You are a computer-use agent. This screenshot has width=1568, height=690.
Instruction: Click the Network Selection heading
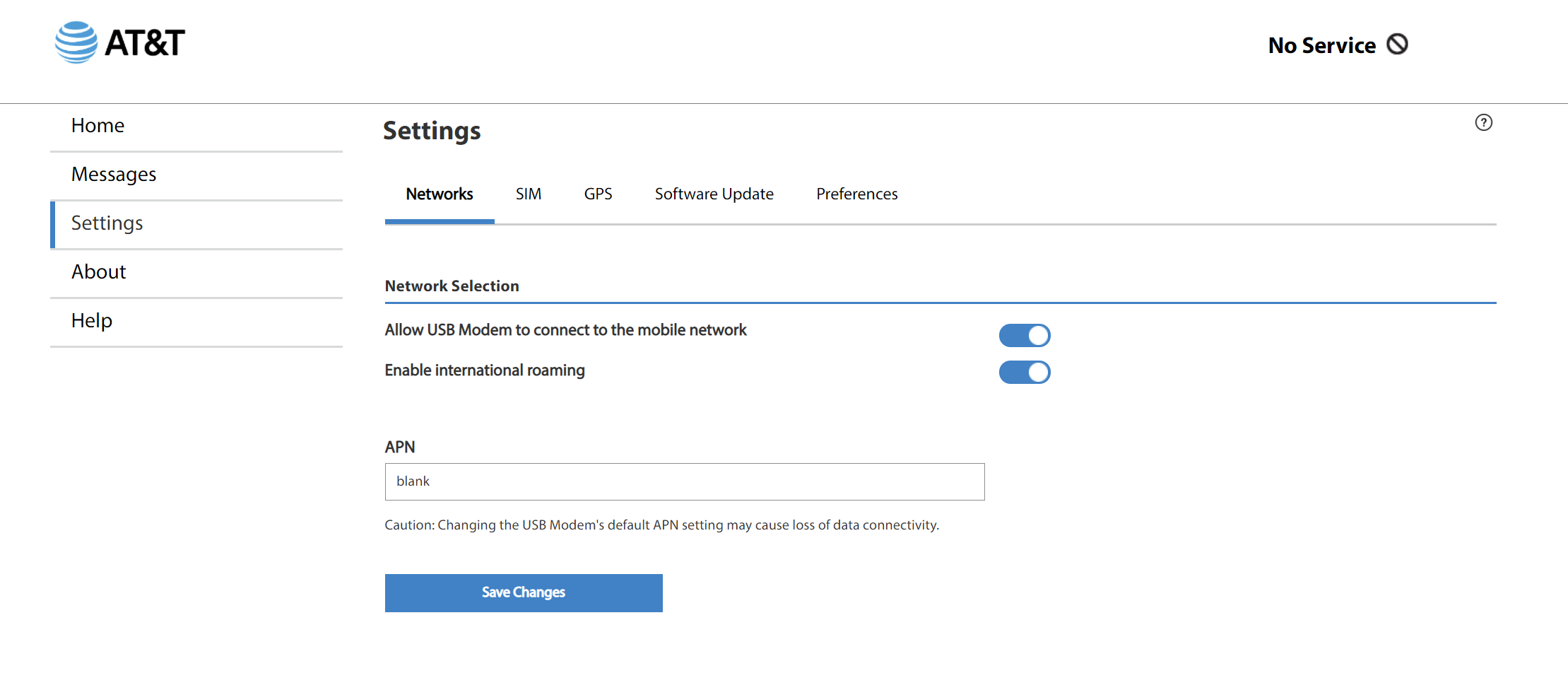[x=452, y=286]
